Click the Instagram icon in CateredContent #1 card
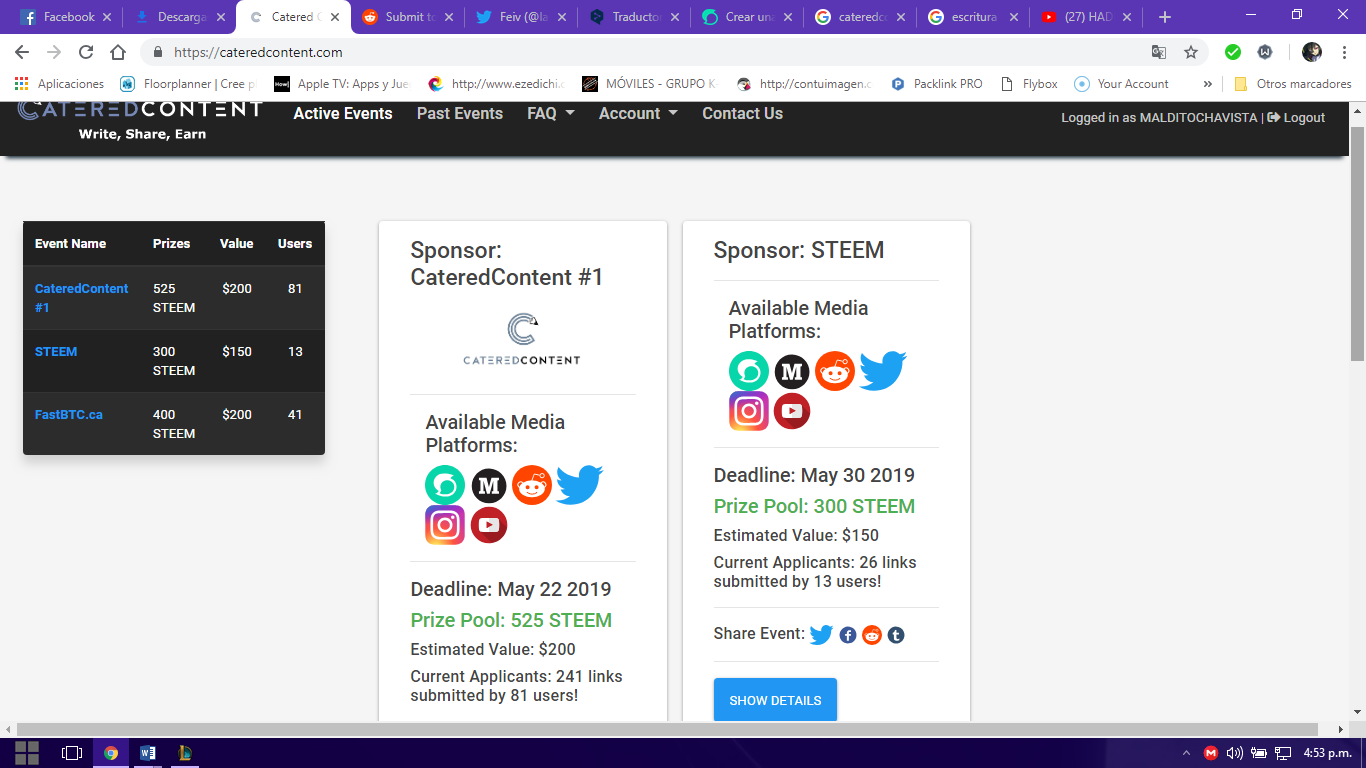This screenshot has height=768, width=1366. 445,525
